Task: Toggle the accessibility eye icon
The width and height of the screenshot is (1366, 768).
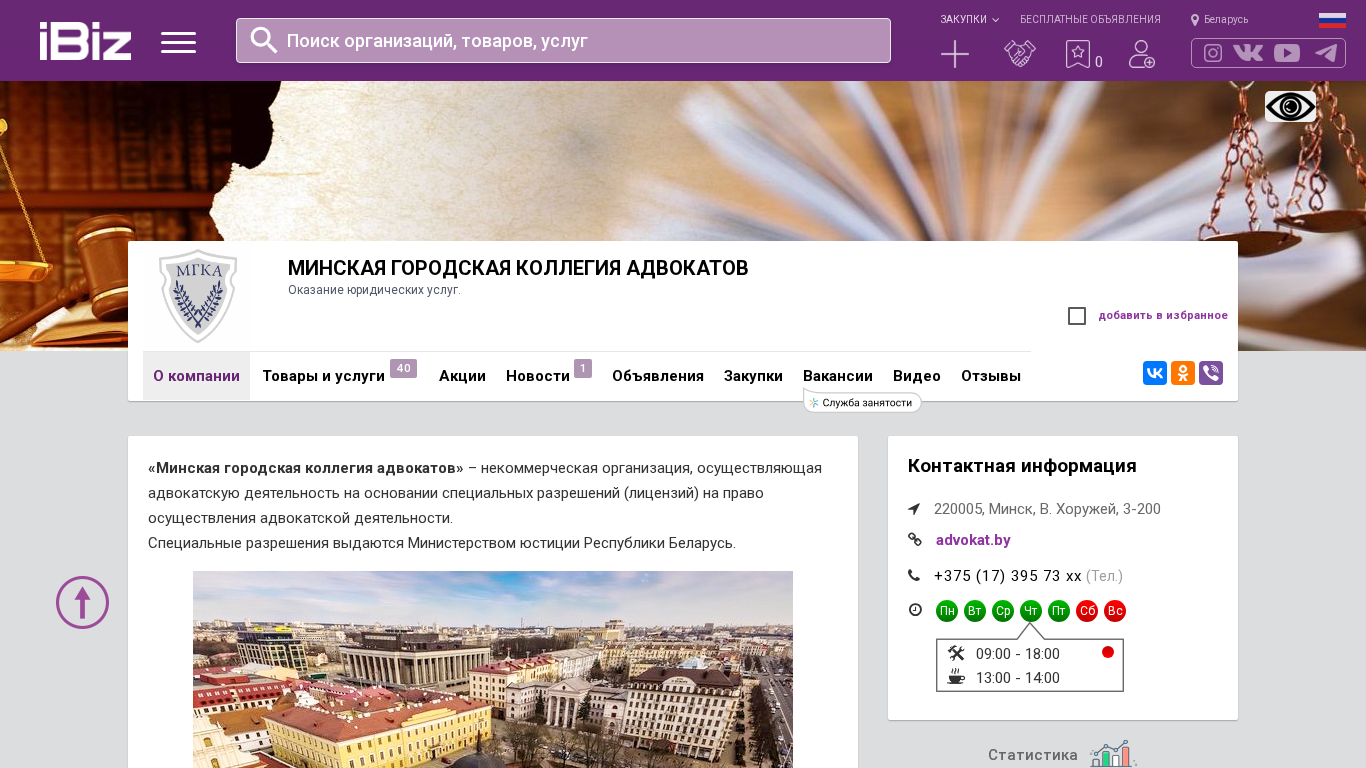Action: pos(1290,107)
